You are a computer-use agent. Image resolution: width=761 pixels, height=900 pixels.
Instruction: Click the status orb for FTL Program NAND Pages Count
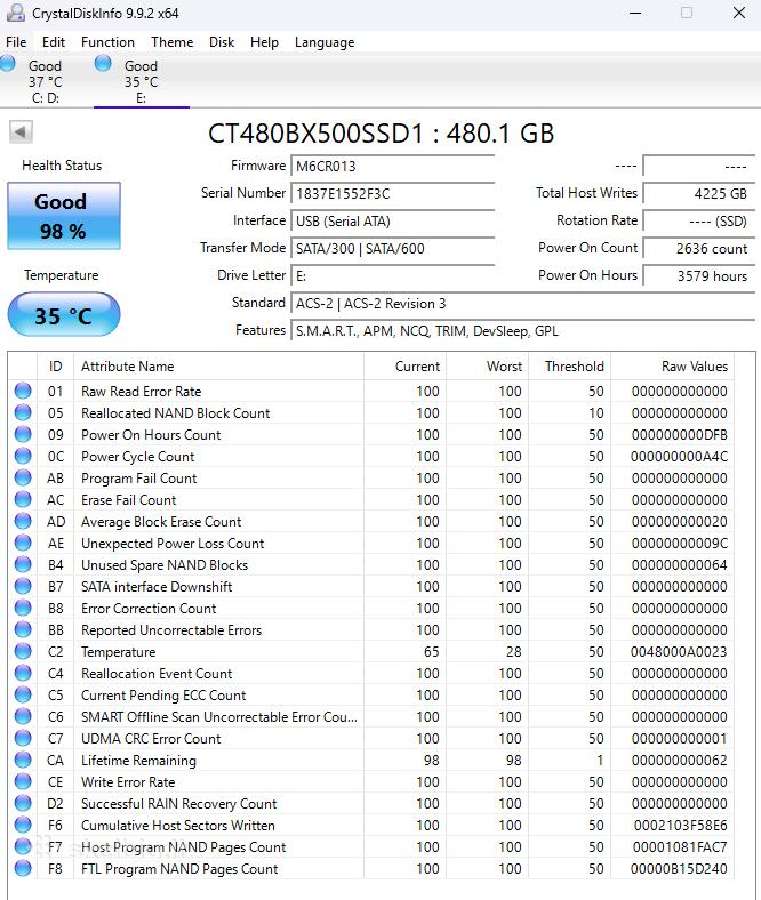(23, 868)
